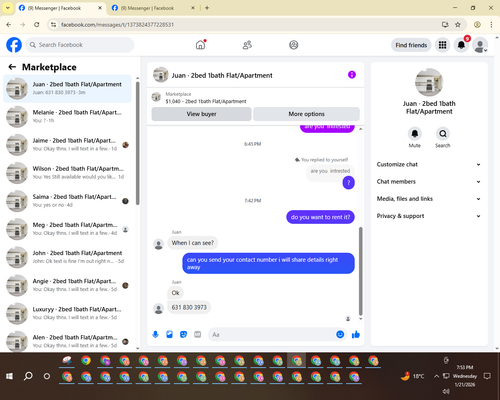Open the Windows notification center

click(x=487, y=376)
